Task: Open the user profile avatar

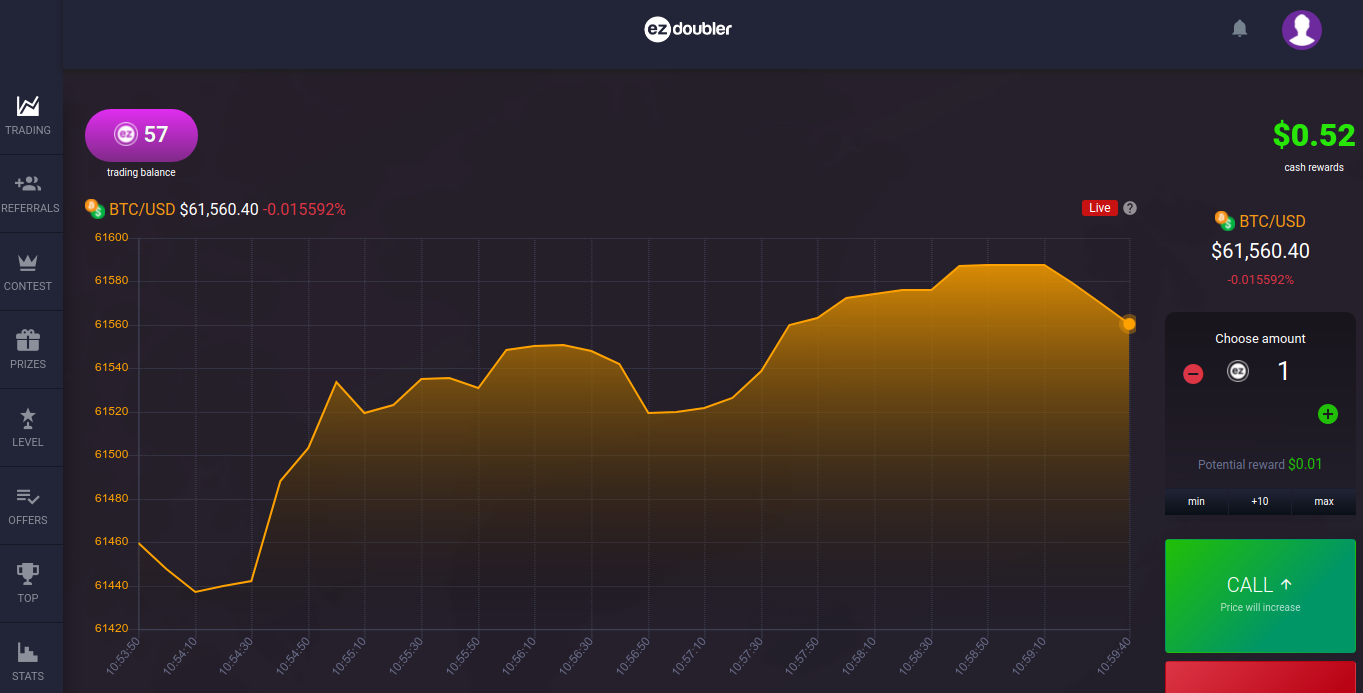Action: pyautogui.click(x=1301, y=30)
